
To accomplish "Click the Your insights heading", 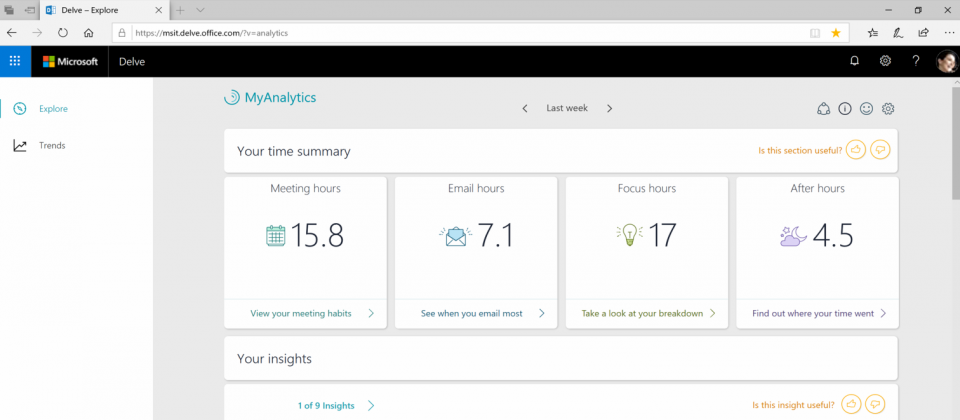I will (274, 359).
